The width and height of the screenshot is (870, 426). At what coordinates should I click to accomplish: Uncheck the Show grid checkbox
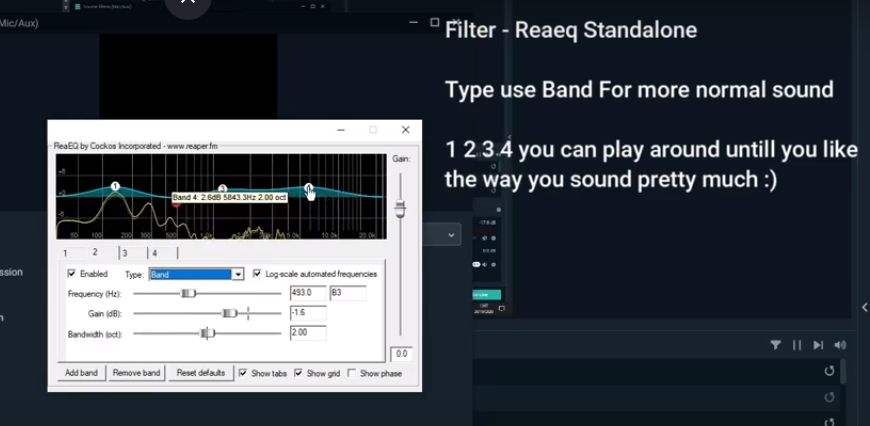tap(298, 373)
